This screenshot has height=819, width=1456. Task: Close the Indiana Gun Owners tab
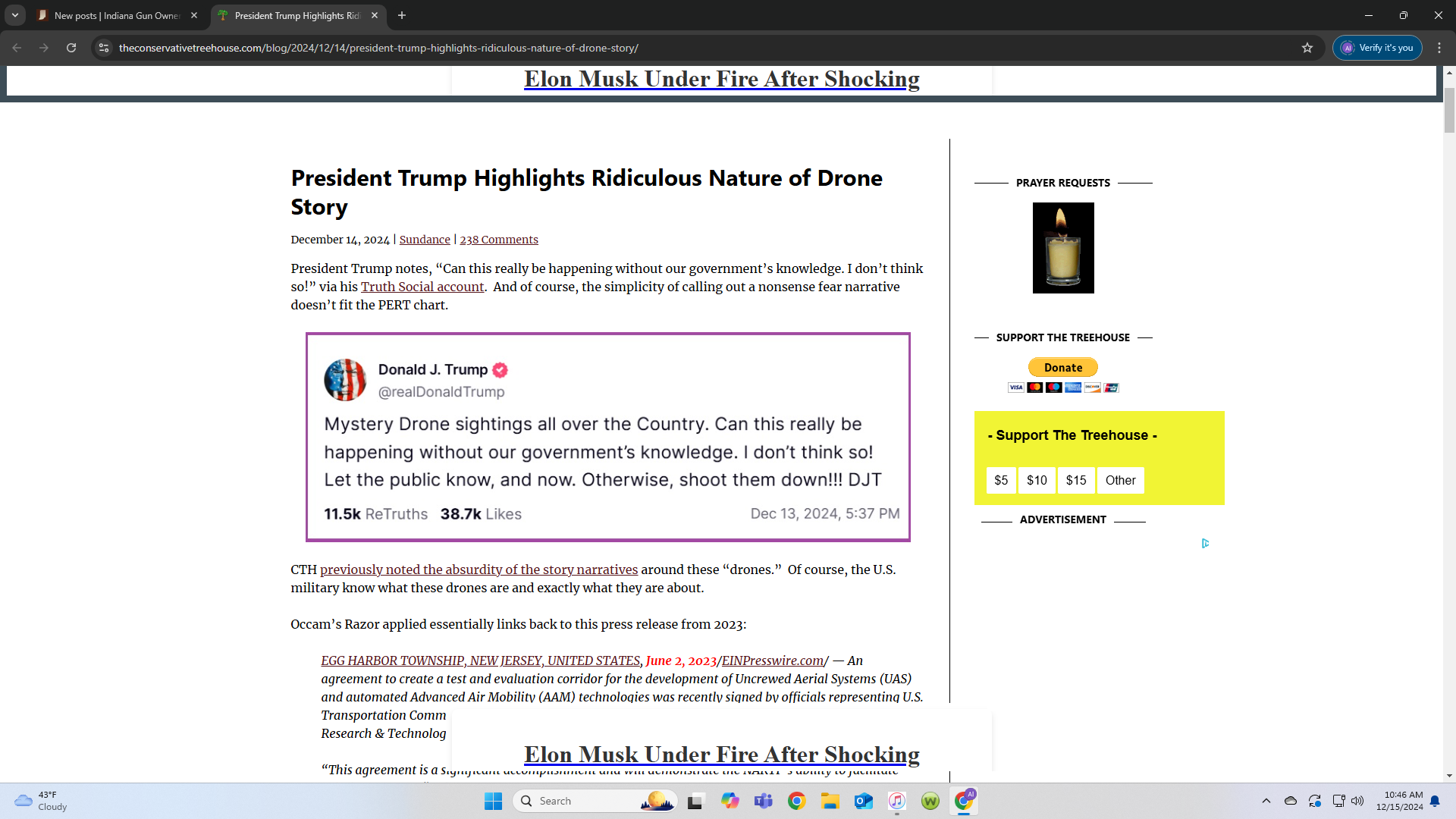tap(194, 15)
